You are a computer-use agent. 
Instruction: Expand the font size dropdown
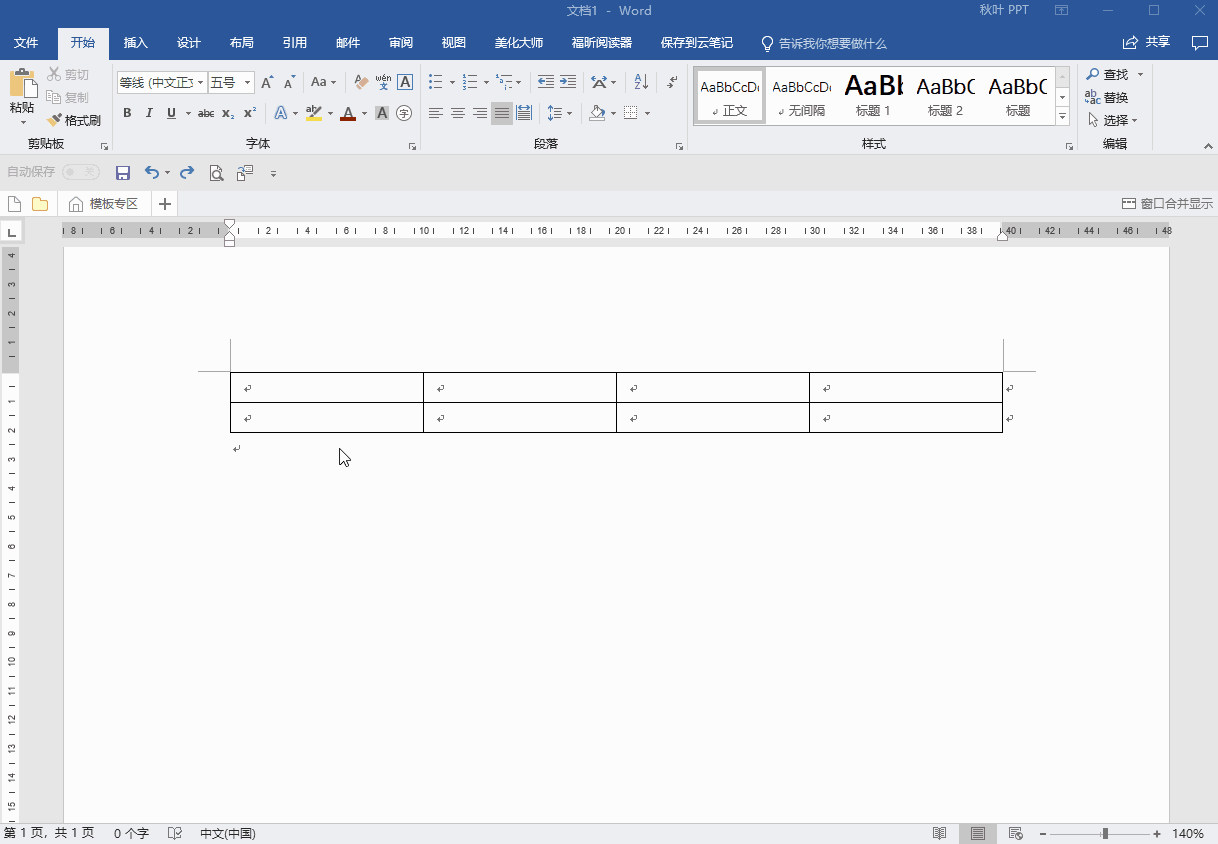(x=248, y=82)
